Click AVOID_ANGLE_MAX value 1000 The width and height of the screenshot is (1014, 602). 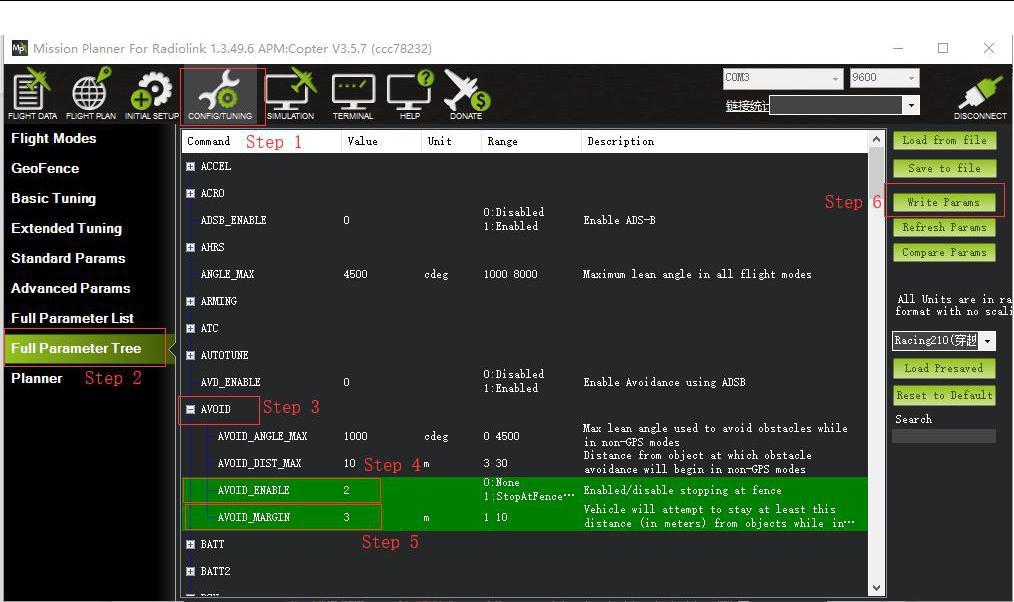356,436
